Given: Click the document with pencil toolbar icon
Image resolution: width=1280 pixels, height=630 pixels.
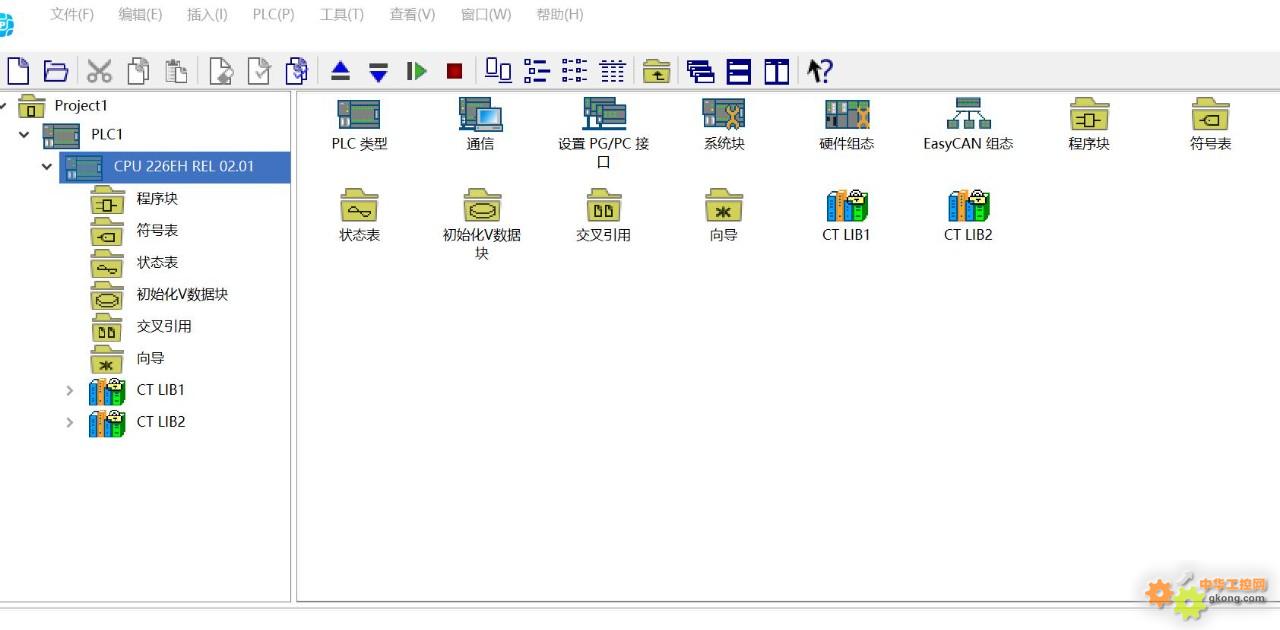Looking at the screenshot, I should 220,71.
